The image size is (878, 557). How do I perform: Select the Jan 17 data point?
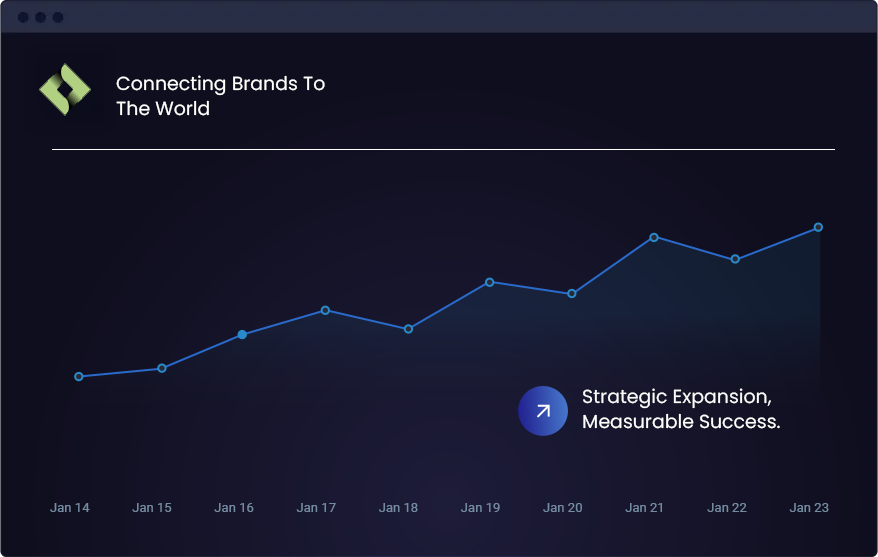pos(325,310)
